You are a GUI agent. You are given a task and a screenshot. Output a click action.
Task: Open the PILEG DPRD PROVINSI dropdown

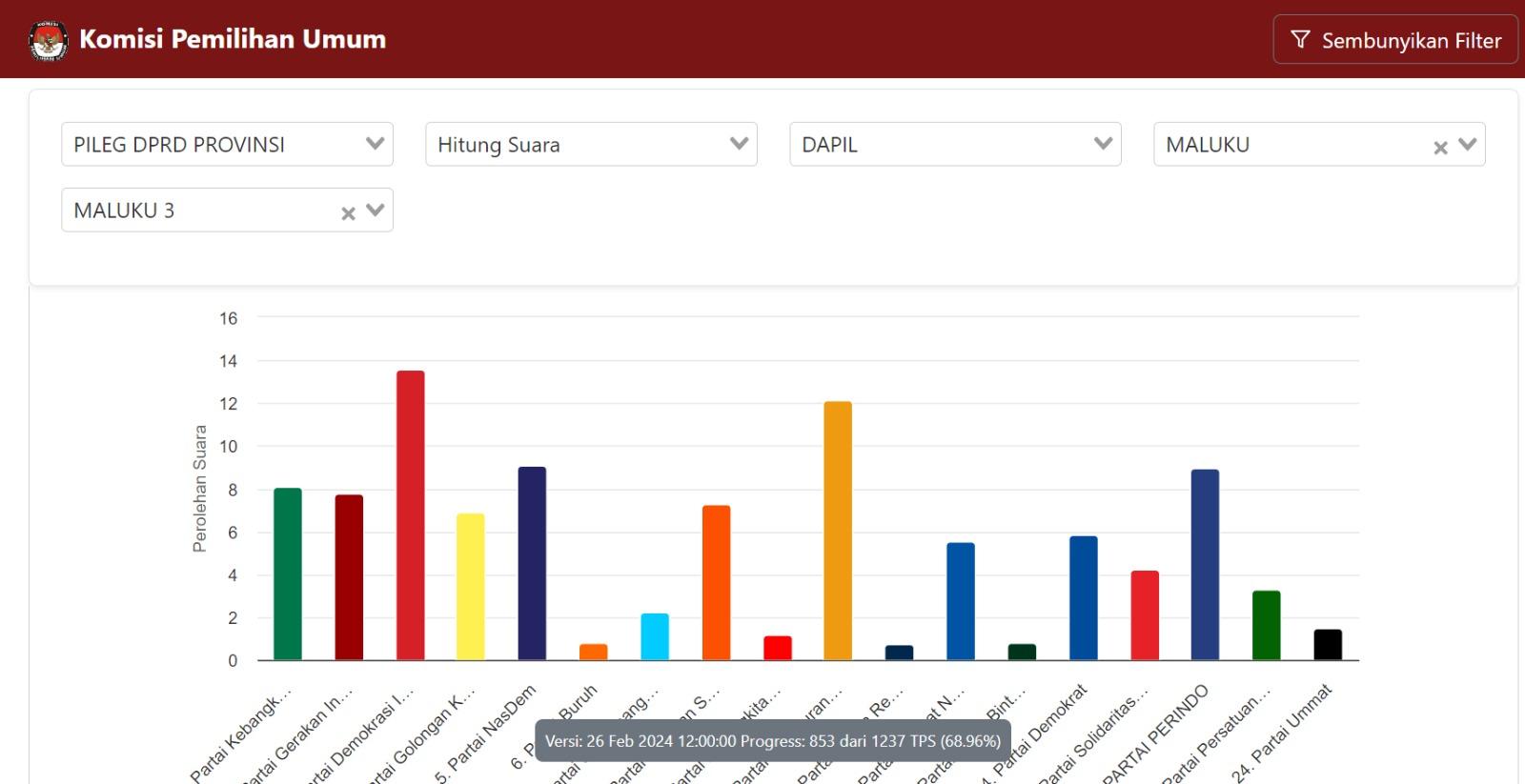tap(227, 145)
